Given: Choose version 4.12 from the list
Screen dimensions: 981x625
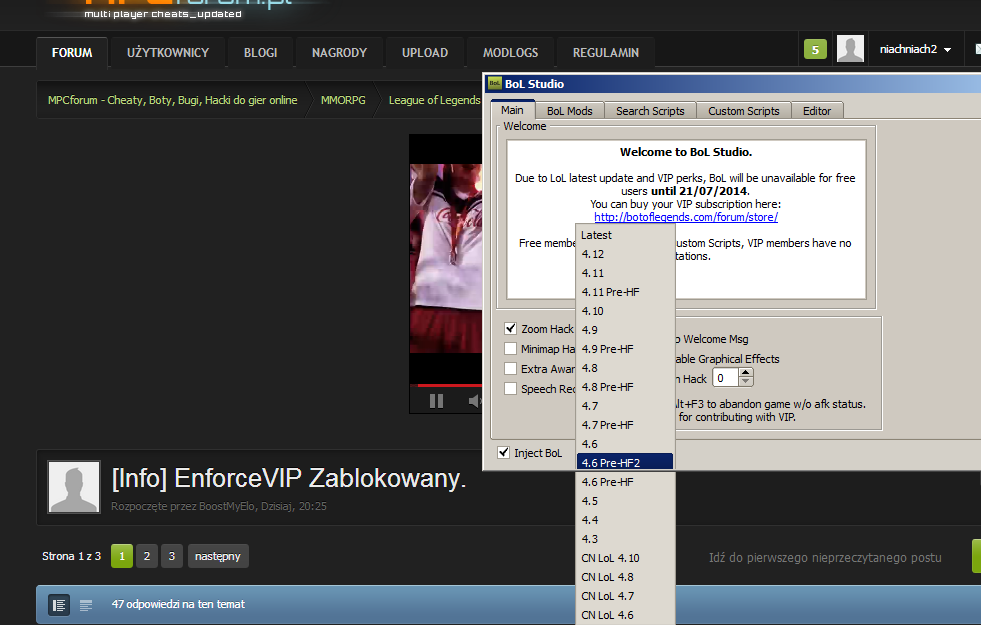Looking at the screenshot, I should click(625, 254).
